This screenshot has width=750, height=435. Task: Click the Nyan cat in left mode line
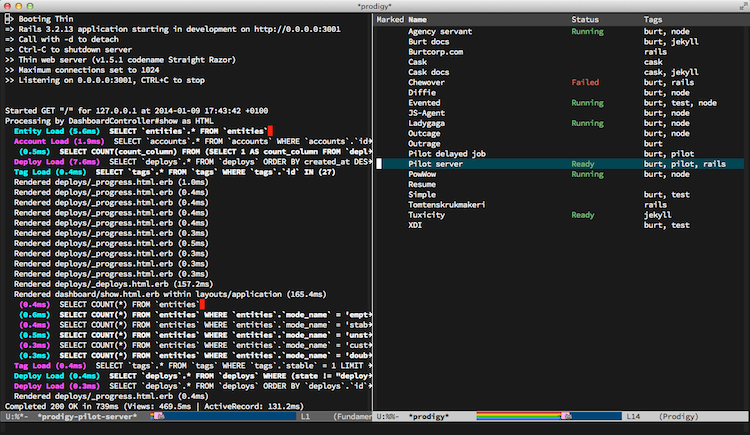[x=158, y=416]
